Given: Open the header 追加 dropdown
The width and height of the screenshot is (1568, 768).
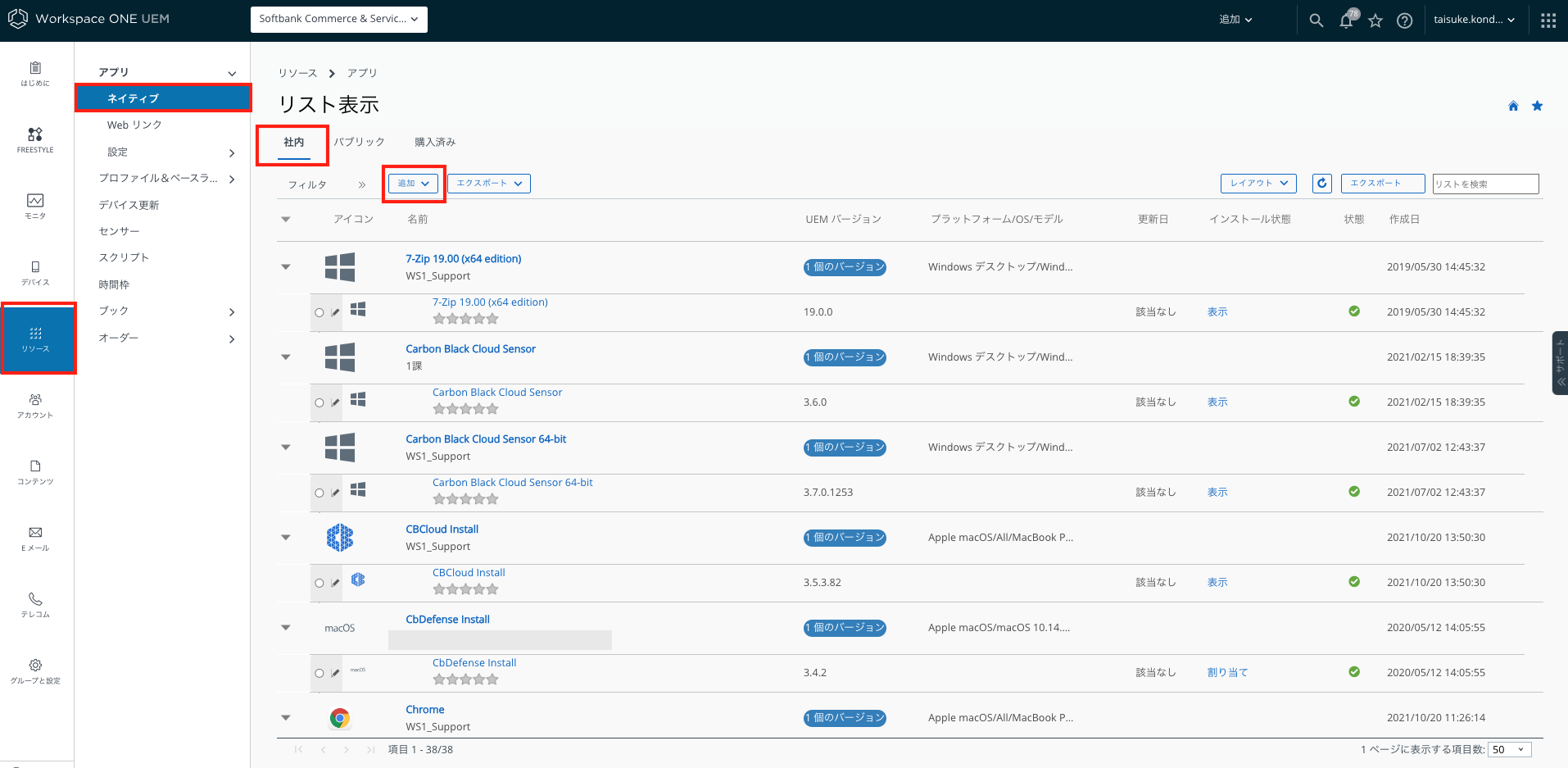Looking at the screenshot, I should tap(1235, 20).
